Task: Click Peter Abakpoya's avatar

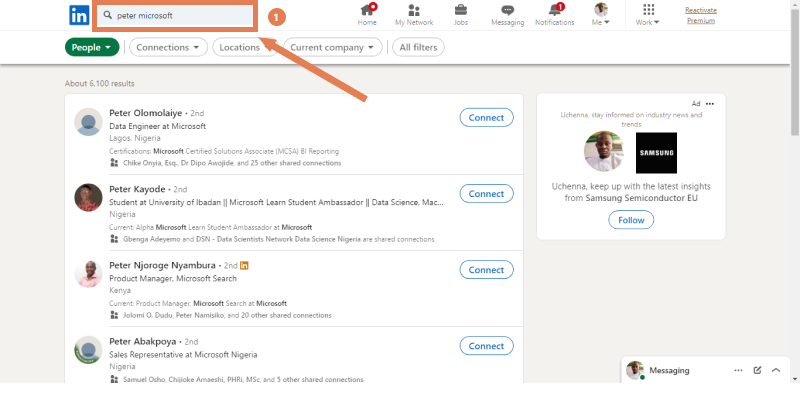Action: pyautogui.click(x=88, y=349)
